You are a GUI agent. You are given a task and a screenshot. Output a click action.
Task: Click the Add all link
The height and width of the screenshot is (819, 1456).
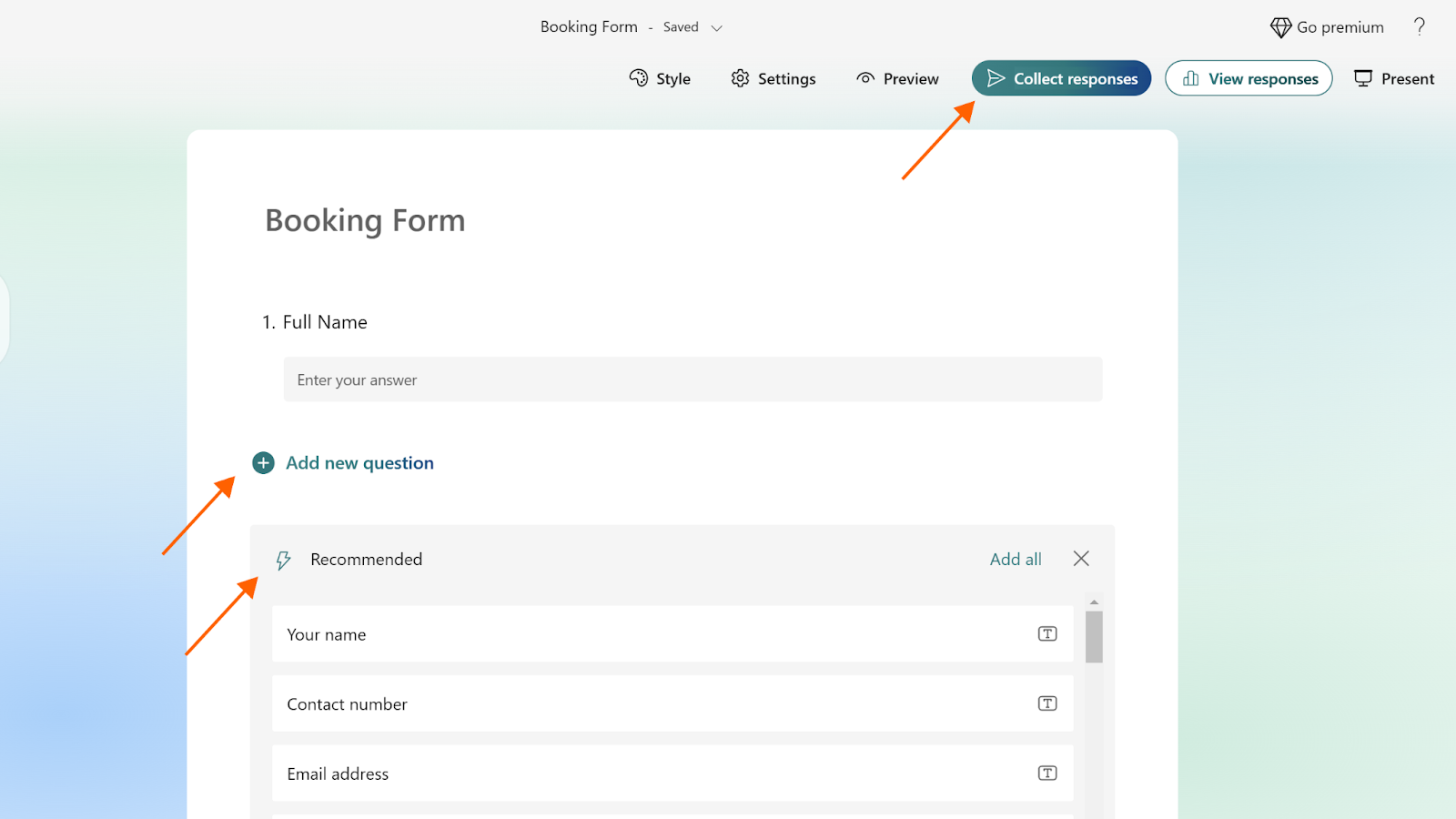(x=1016, y=560)
